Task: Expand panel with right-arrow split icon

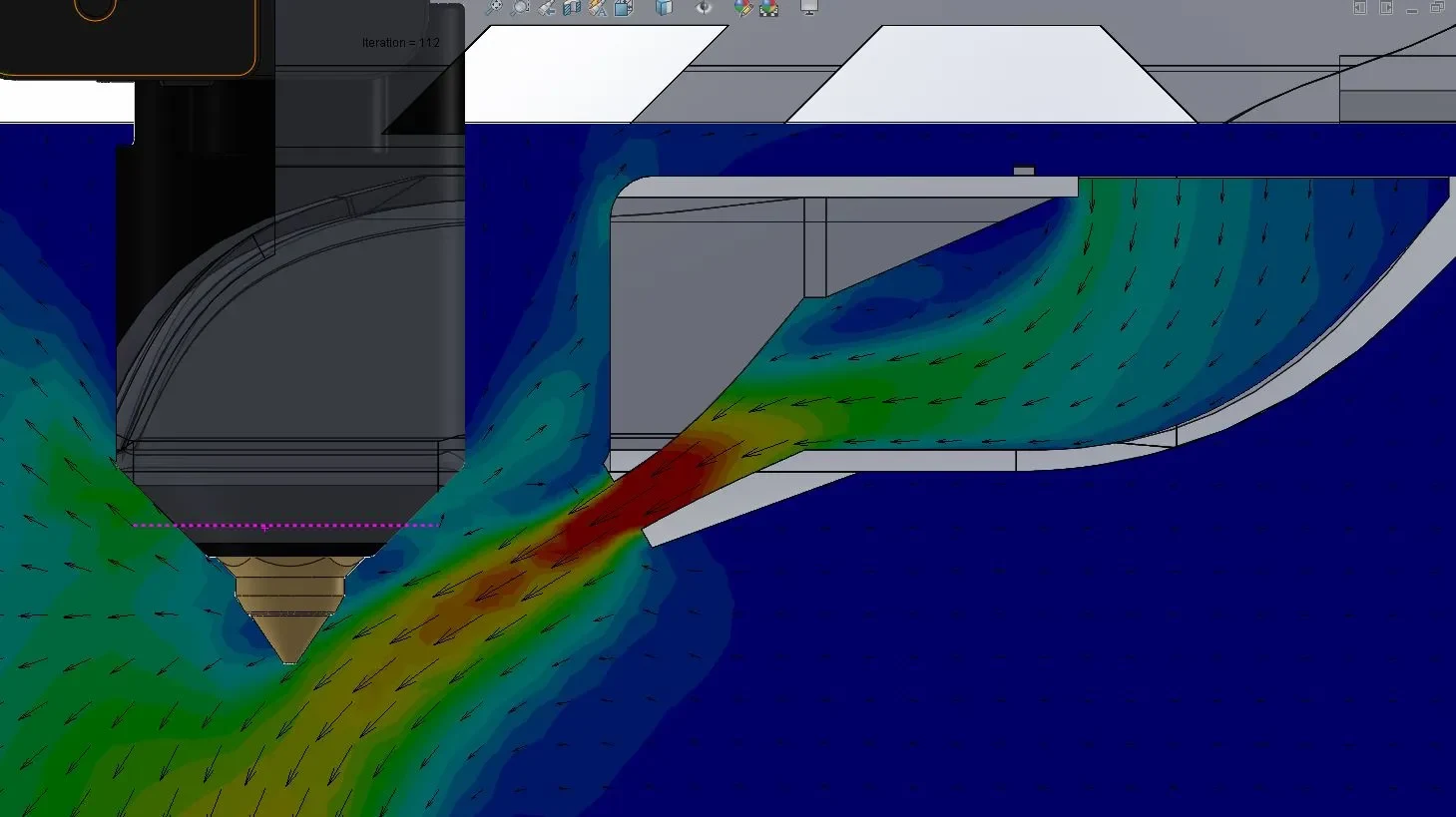Action: click(1386, 7)
